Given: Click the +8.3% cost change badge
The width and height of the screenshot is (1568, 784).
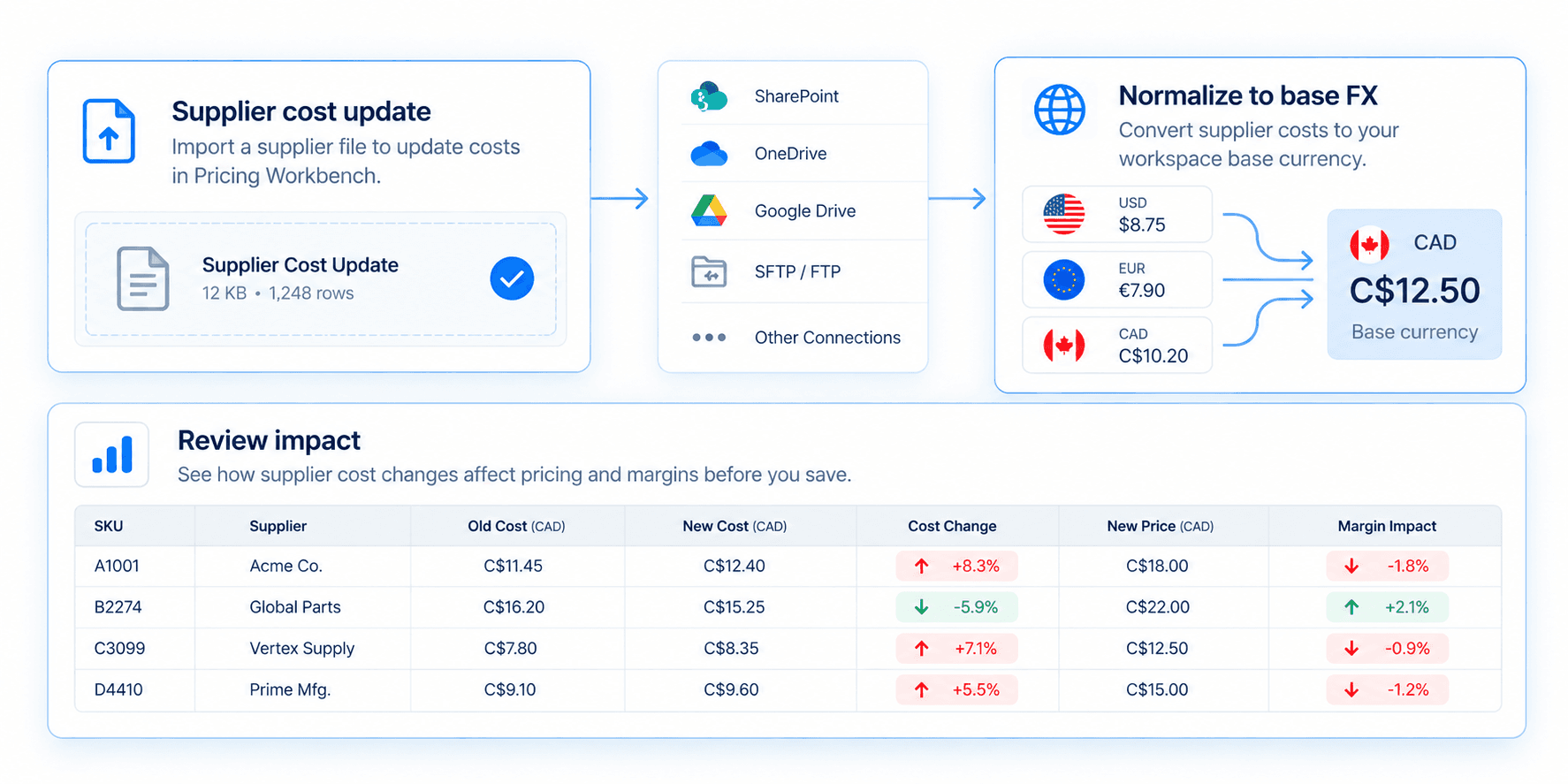Looking at the screenshot, I should point(956,567).
